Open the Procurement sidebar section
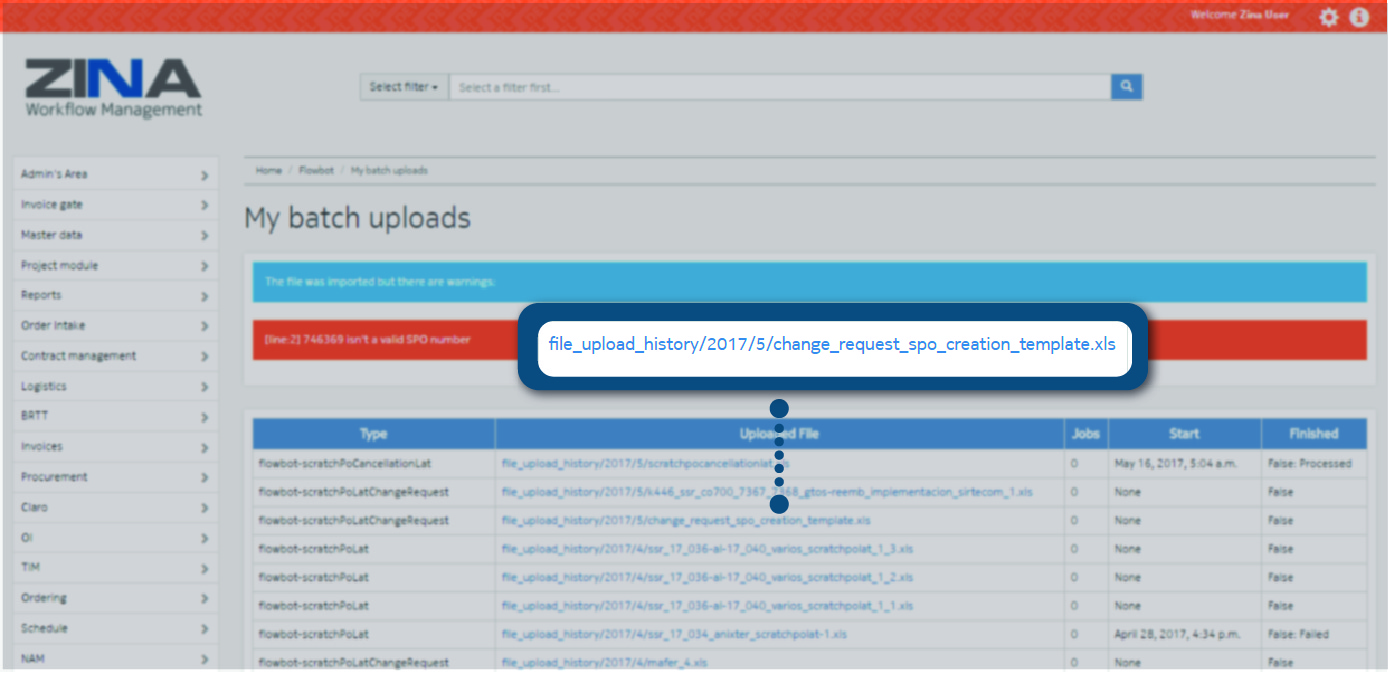Image resolution: width=1388 pixels, height=673 pixels. (x=115, y=477)
